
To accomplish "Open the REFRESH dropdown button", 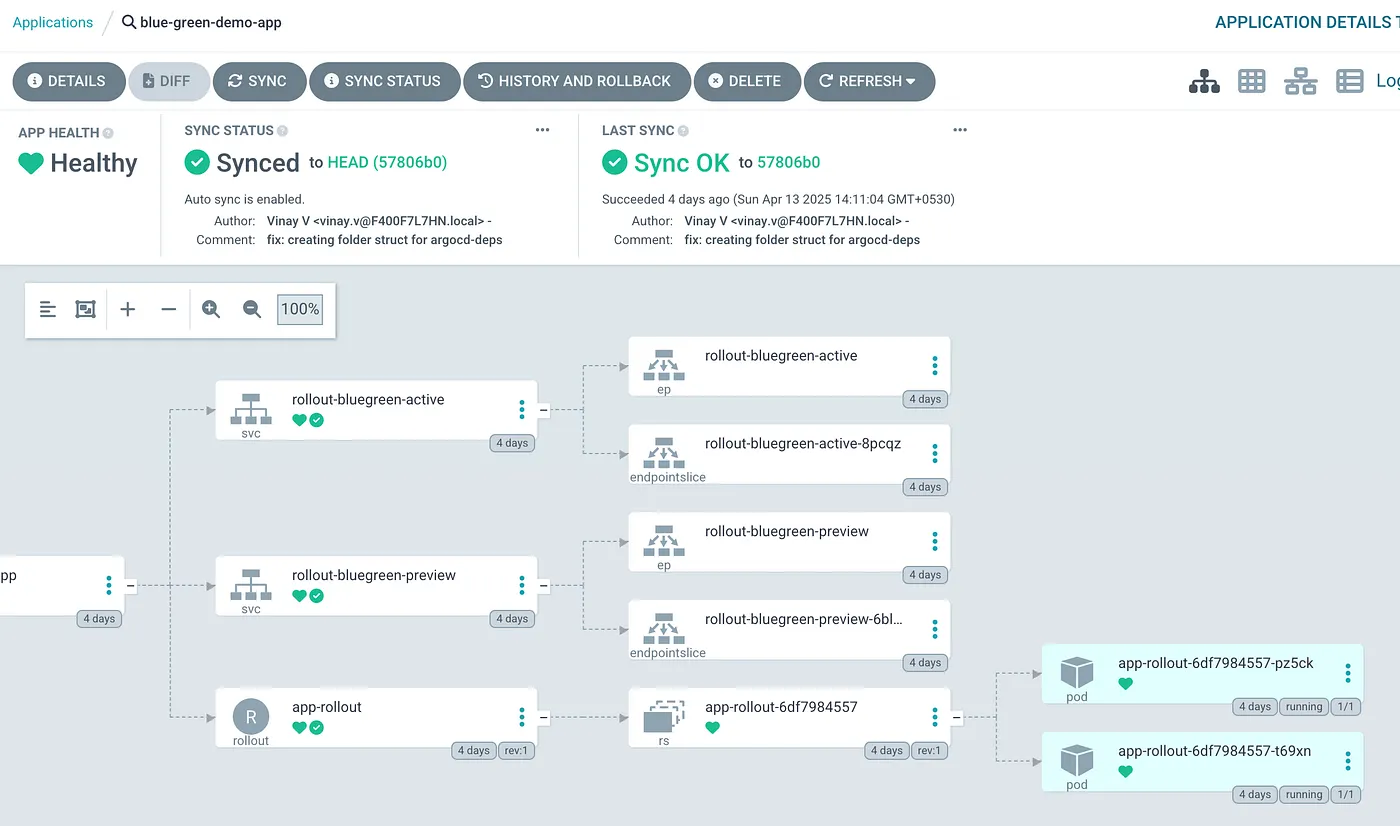I will (868, 82).
